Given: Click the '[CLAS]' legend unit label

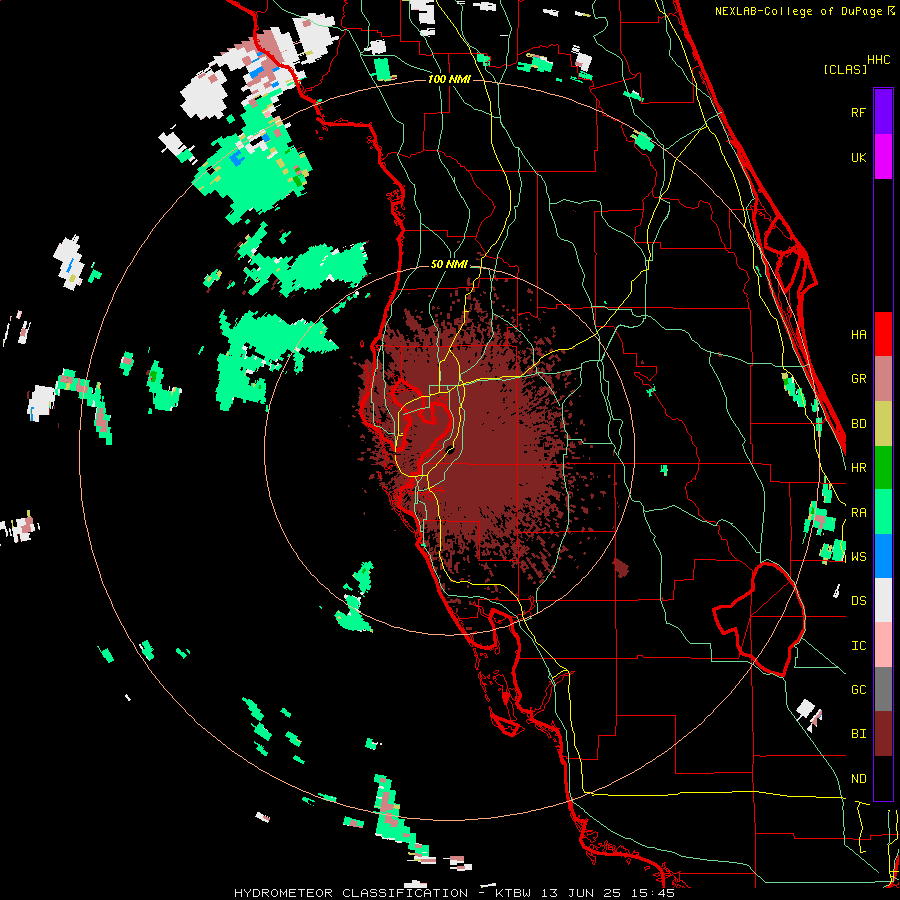Looking at the screenshot, I should click(x=845, y=69).
